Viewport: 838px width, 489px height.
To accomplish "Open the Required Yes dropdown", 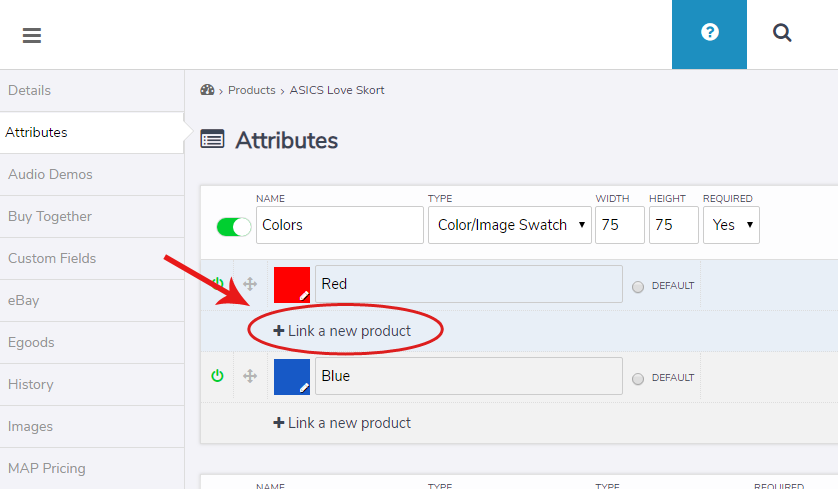I will click(x=731, y=225).
